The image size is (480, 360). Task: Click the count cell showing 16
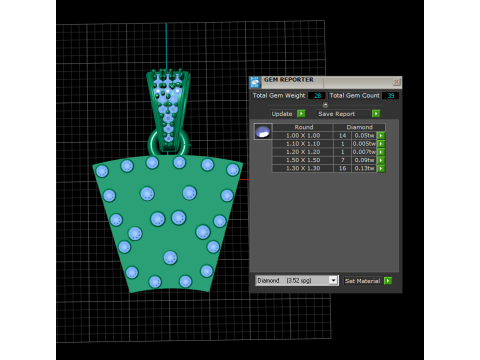(x=342, y=169)
